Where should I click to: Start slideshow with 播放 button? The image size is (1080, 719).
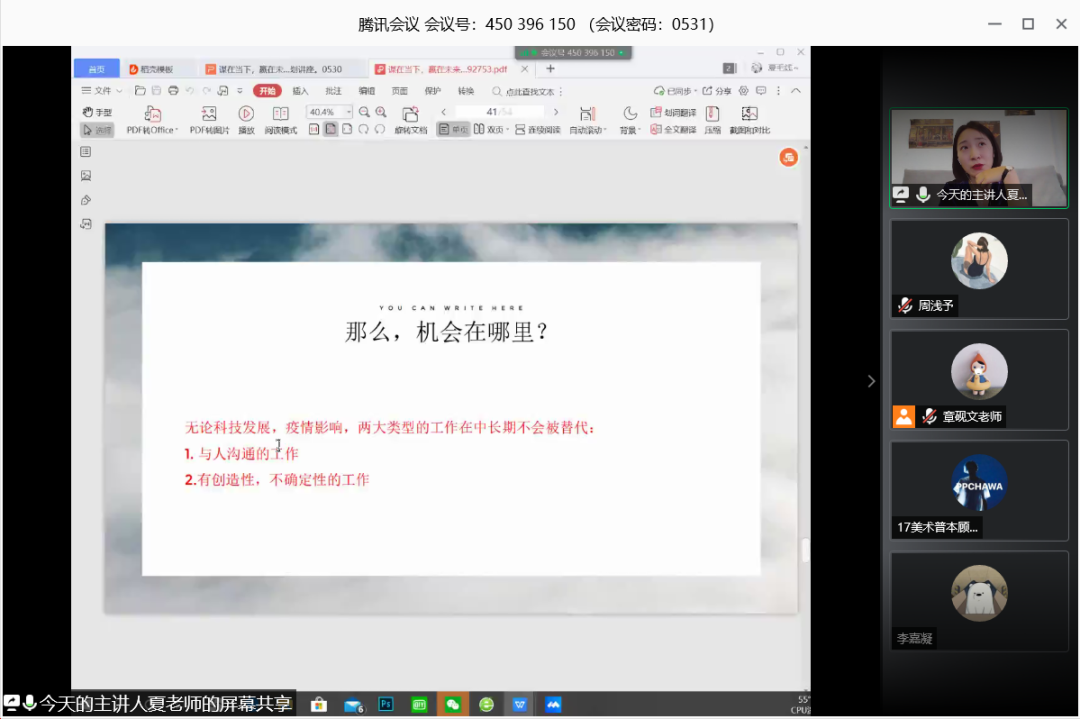pos(246,114)
